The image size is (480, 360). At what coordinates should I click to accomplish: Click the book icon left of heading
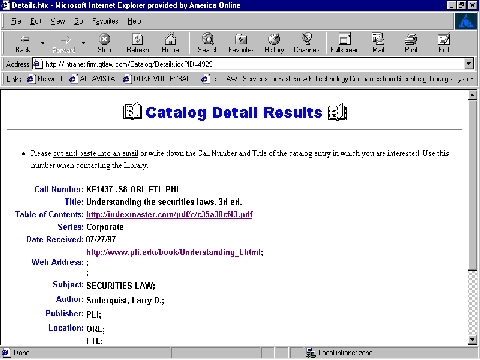[x=132, y=111]
